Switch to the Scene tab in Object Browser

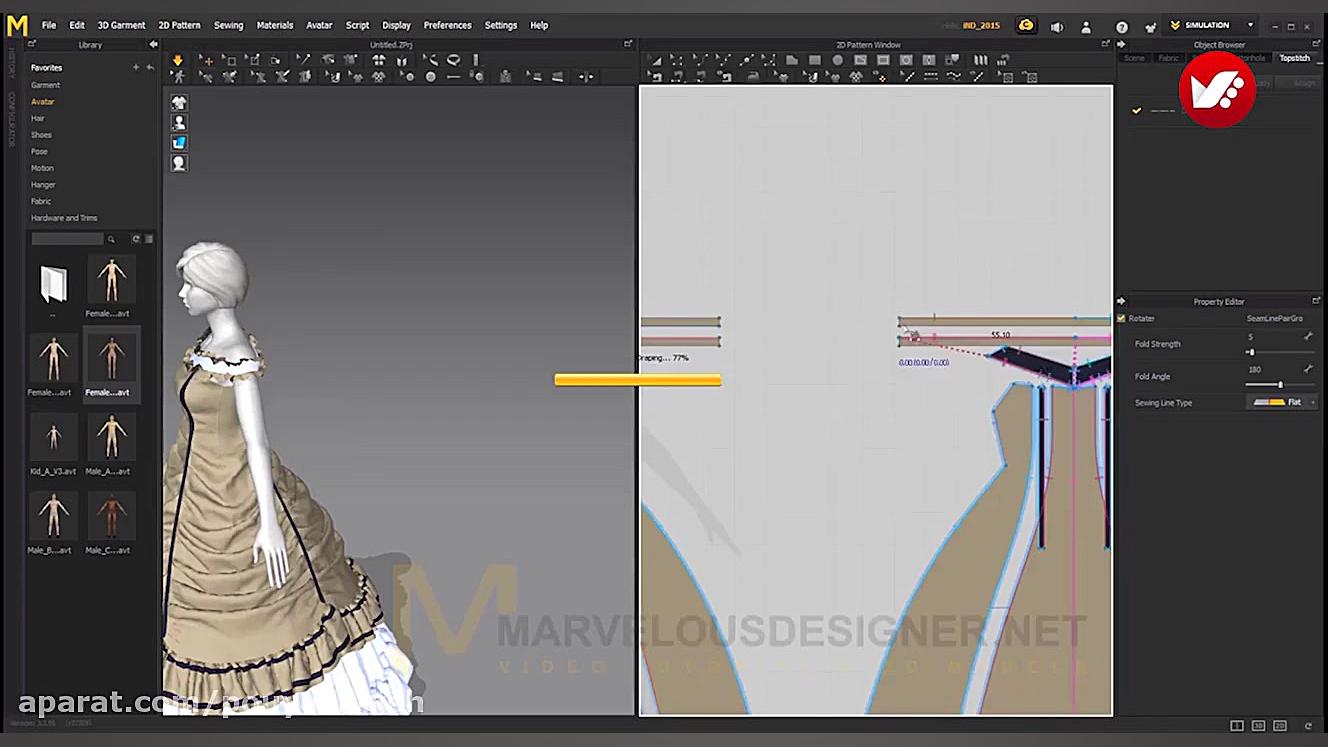click(1134, 58)
